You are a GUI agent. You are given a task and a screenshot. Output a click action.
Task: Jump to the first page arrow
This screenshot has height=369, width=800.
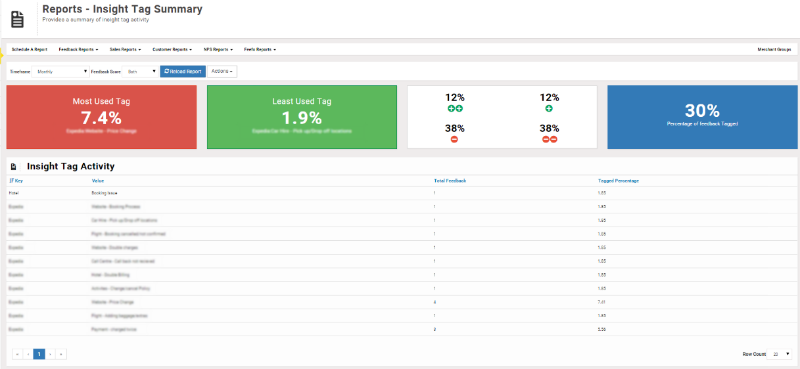coord(17,354)
